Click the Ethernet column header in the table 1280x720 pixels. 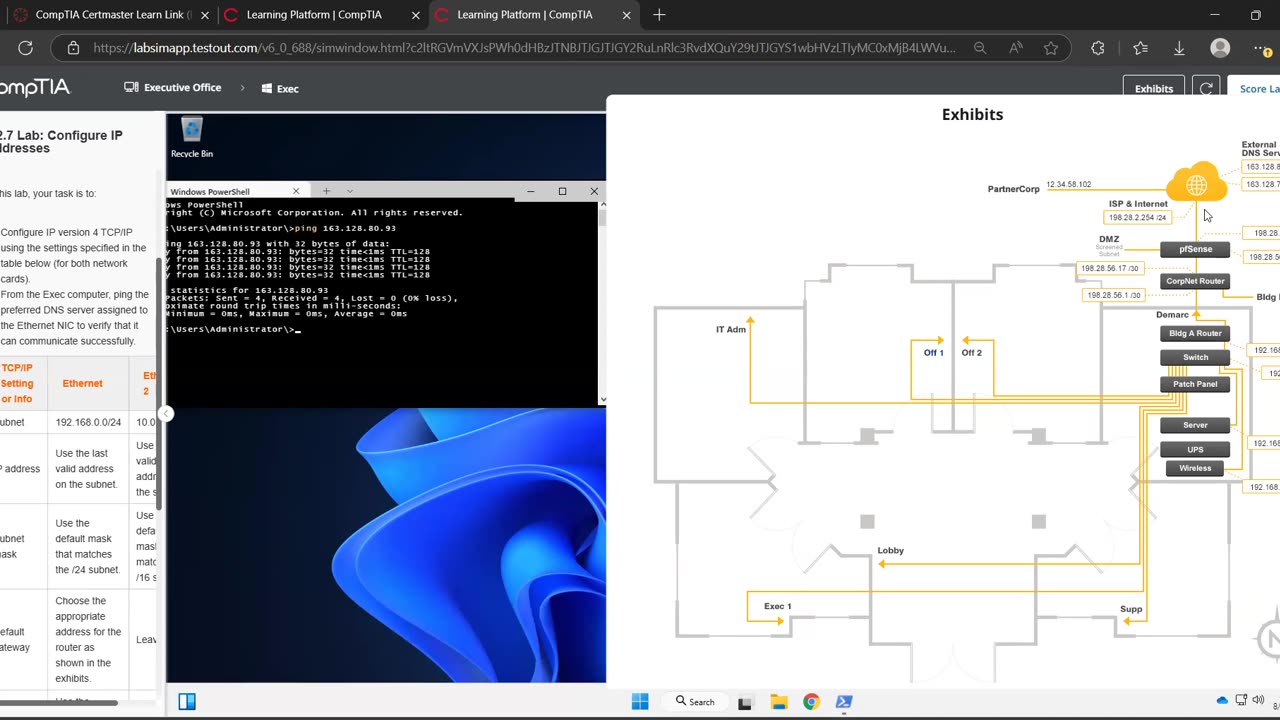(82, 383)
